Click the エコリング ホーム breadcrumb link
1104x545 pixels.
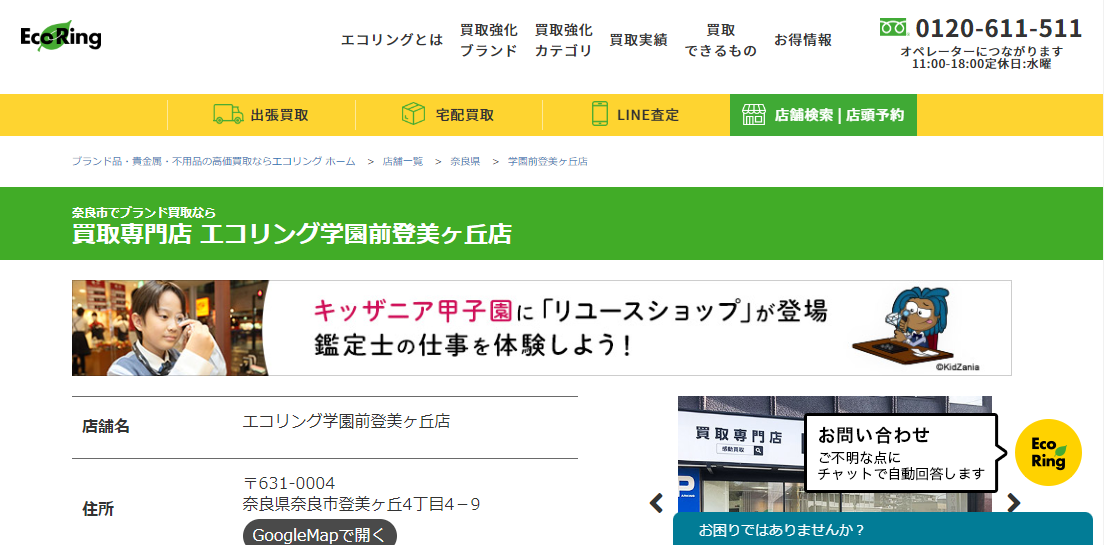pos(213,161)
